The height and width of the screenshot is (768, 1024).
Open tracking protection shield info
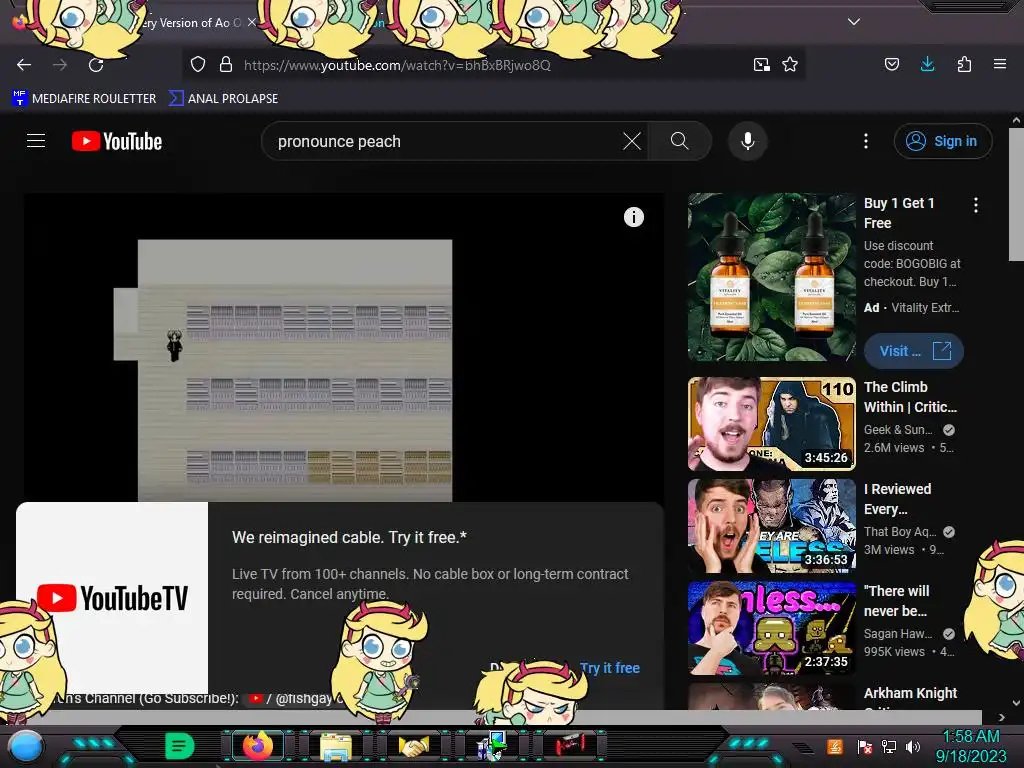tap(198, 65)
